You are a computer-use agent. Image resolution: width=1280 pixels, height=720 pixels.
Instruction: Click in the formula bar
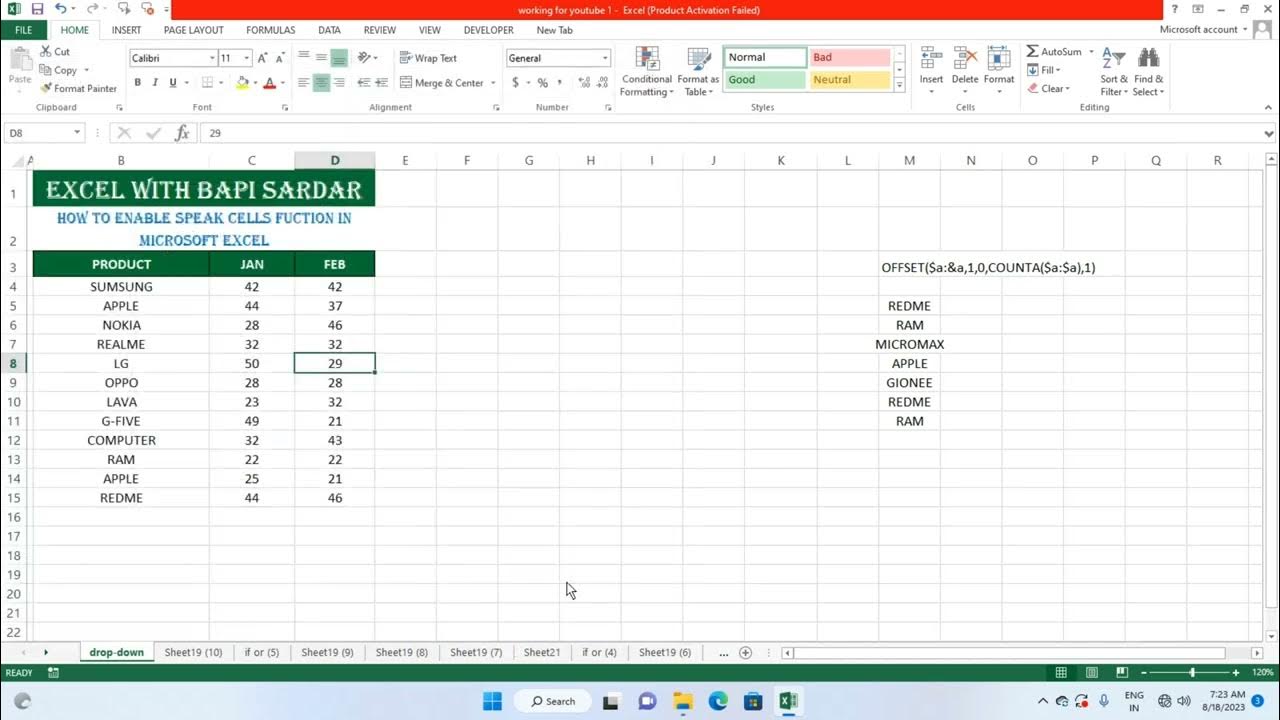[x=730, y=133]
